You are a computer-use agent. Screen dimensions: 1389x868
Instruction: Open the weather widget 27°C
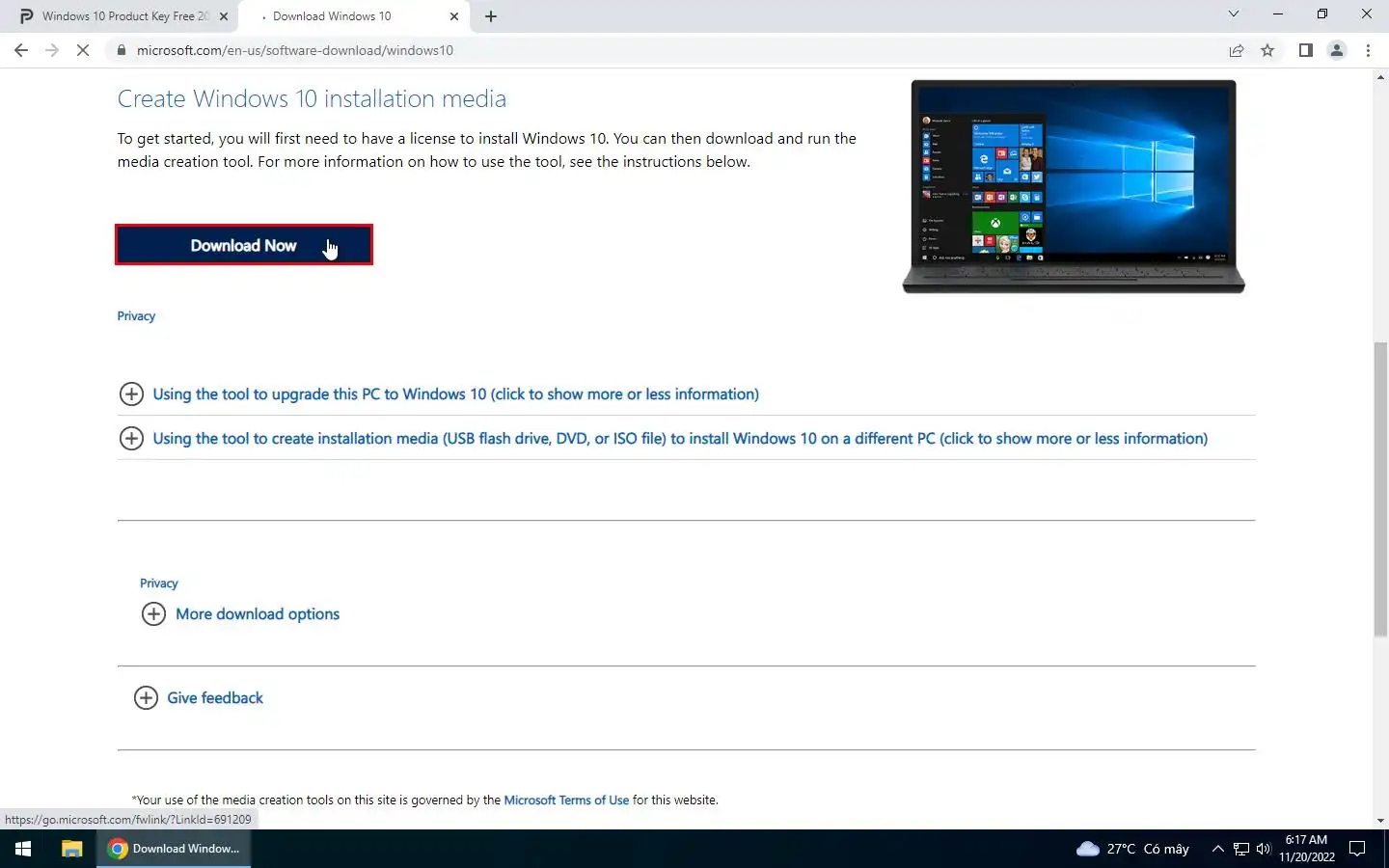(x=1132, y=849)
